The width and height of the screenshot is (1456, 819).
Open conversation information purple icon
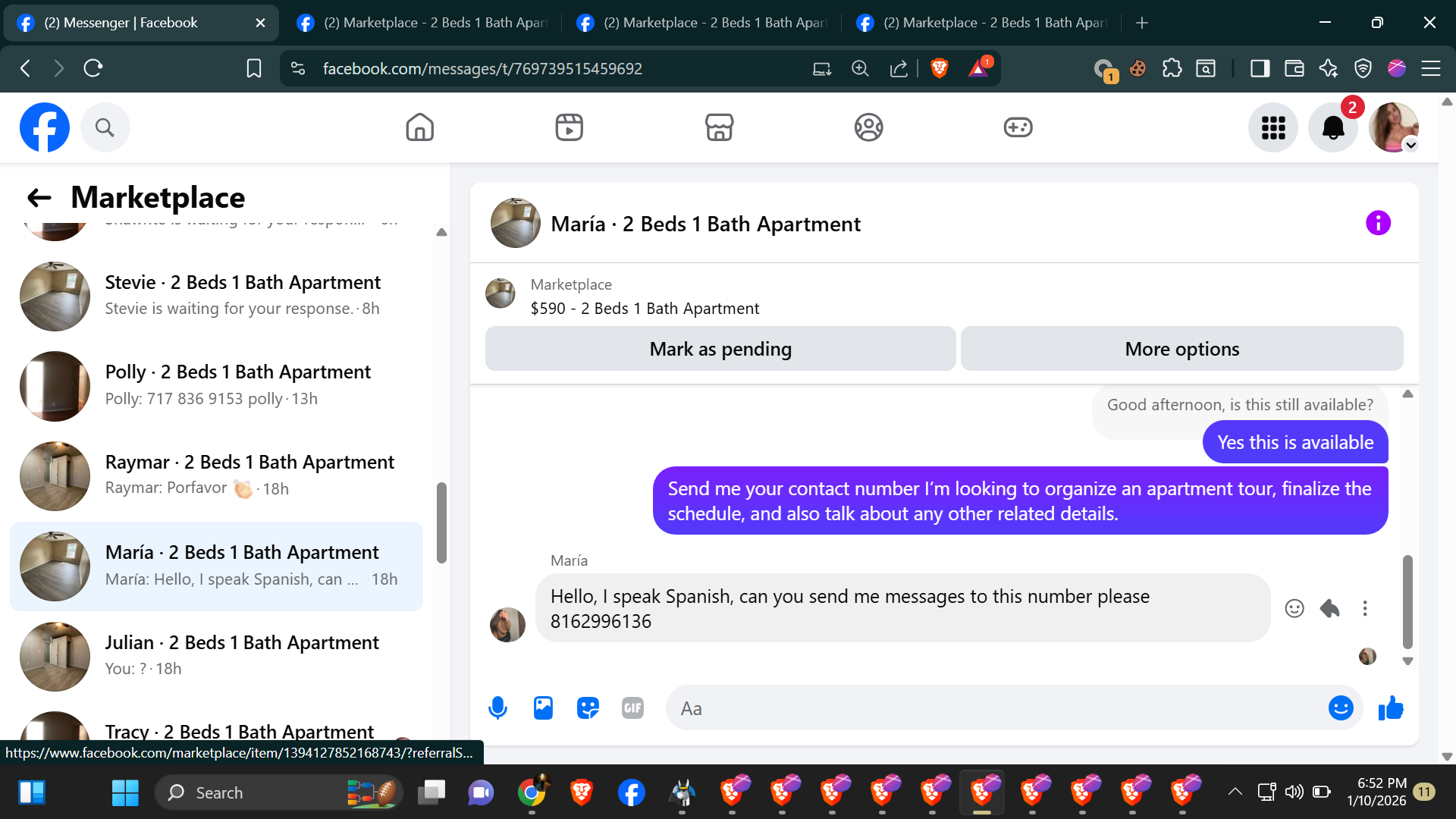[x=1378, y=223]
